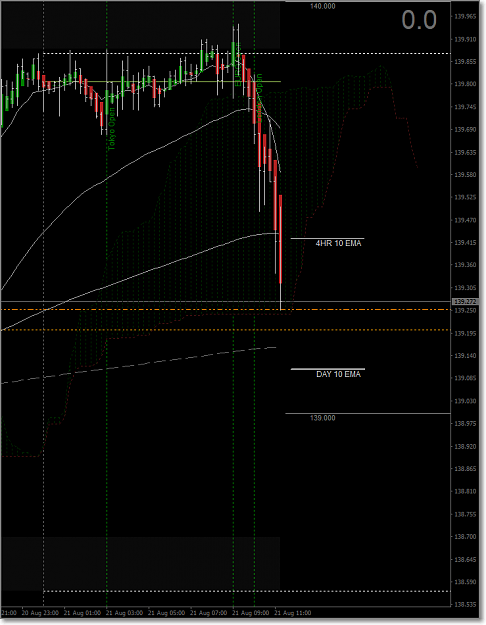
Task: Click the 21 Aug 11:00 time label
Action: coord(292,613)
